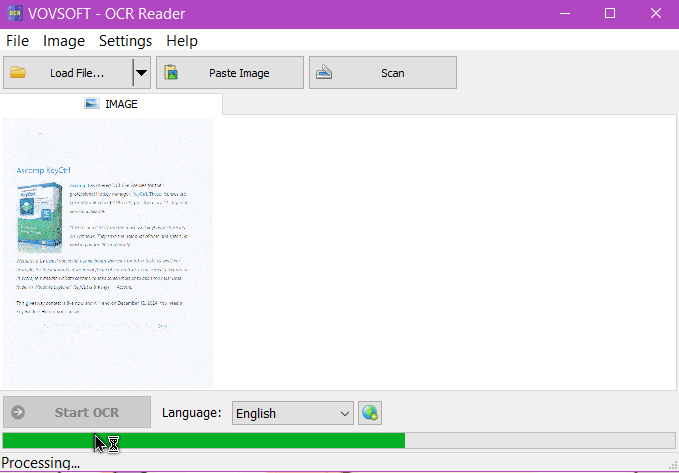Switch to the IMAGE tab
The width and height of the screenshot is (679, 473).
click(x=111, y=104)
